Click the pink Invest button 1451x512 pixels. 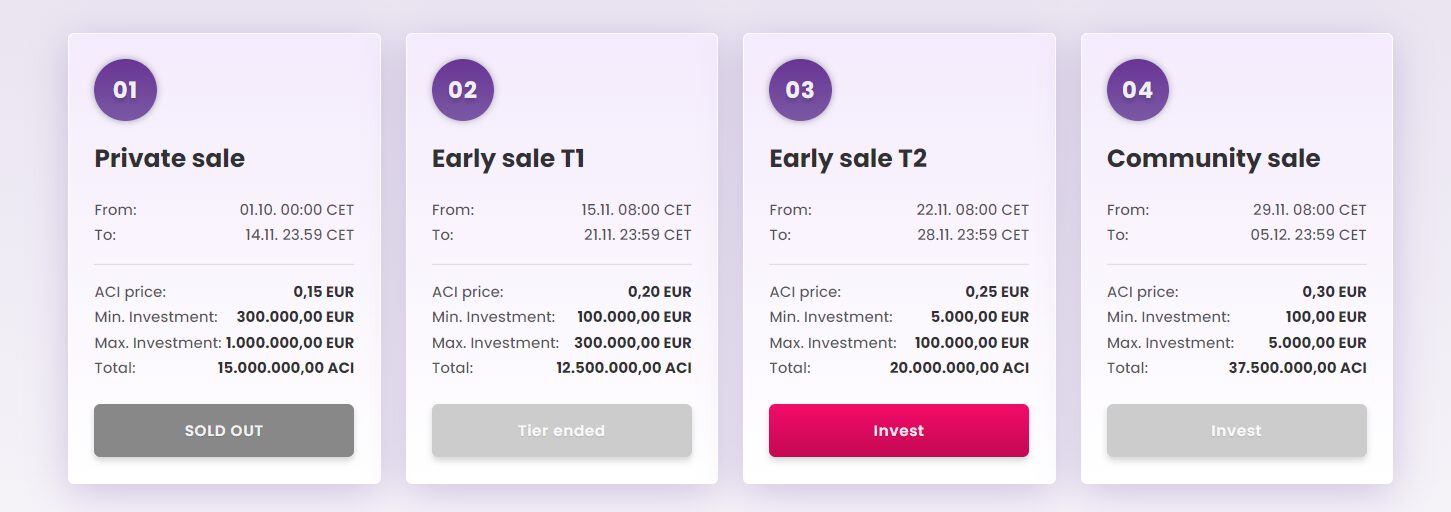(x=899, y=430)
